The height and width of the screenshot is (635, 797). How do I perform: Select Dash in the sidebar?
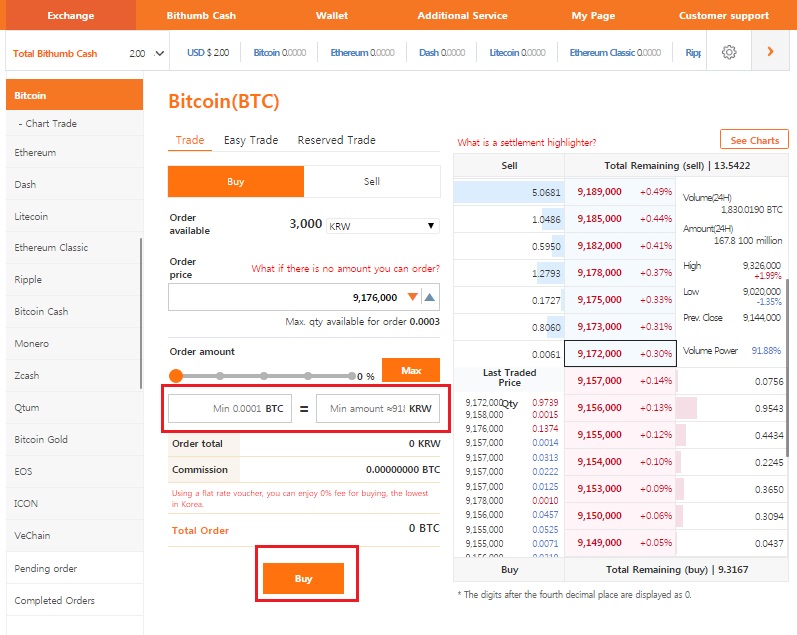click(x=74, y=184)
